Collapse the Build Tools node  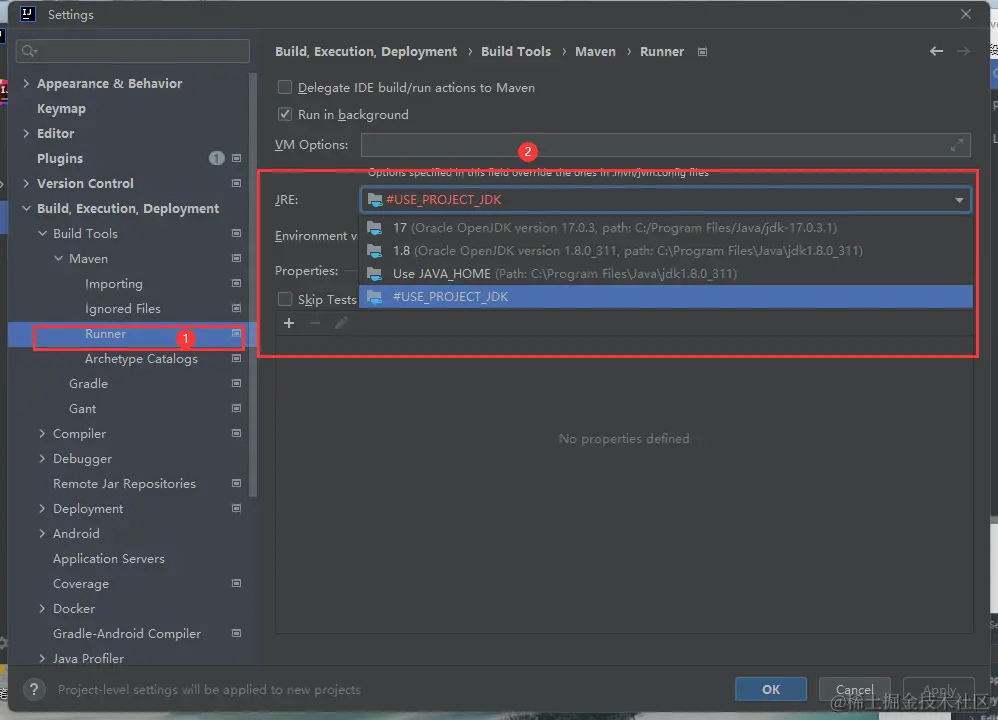coord(42,234)
